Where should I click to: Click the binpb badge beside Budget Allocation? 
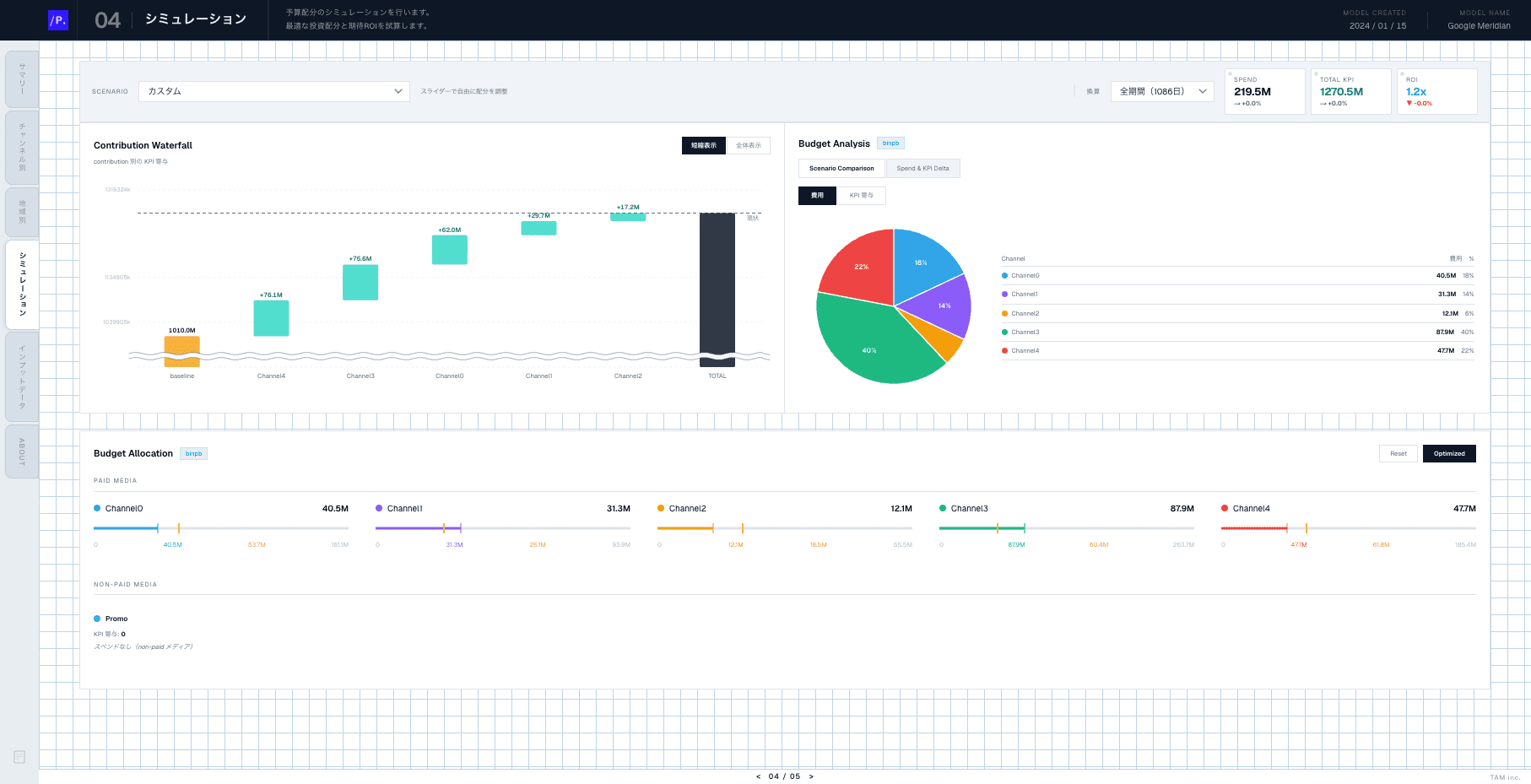193,454
